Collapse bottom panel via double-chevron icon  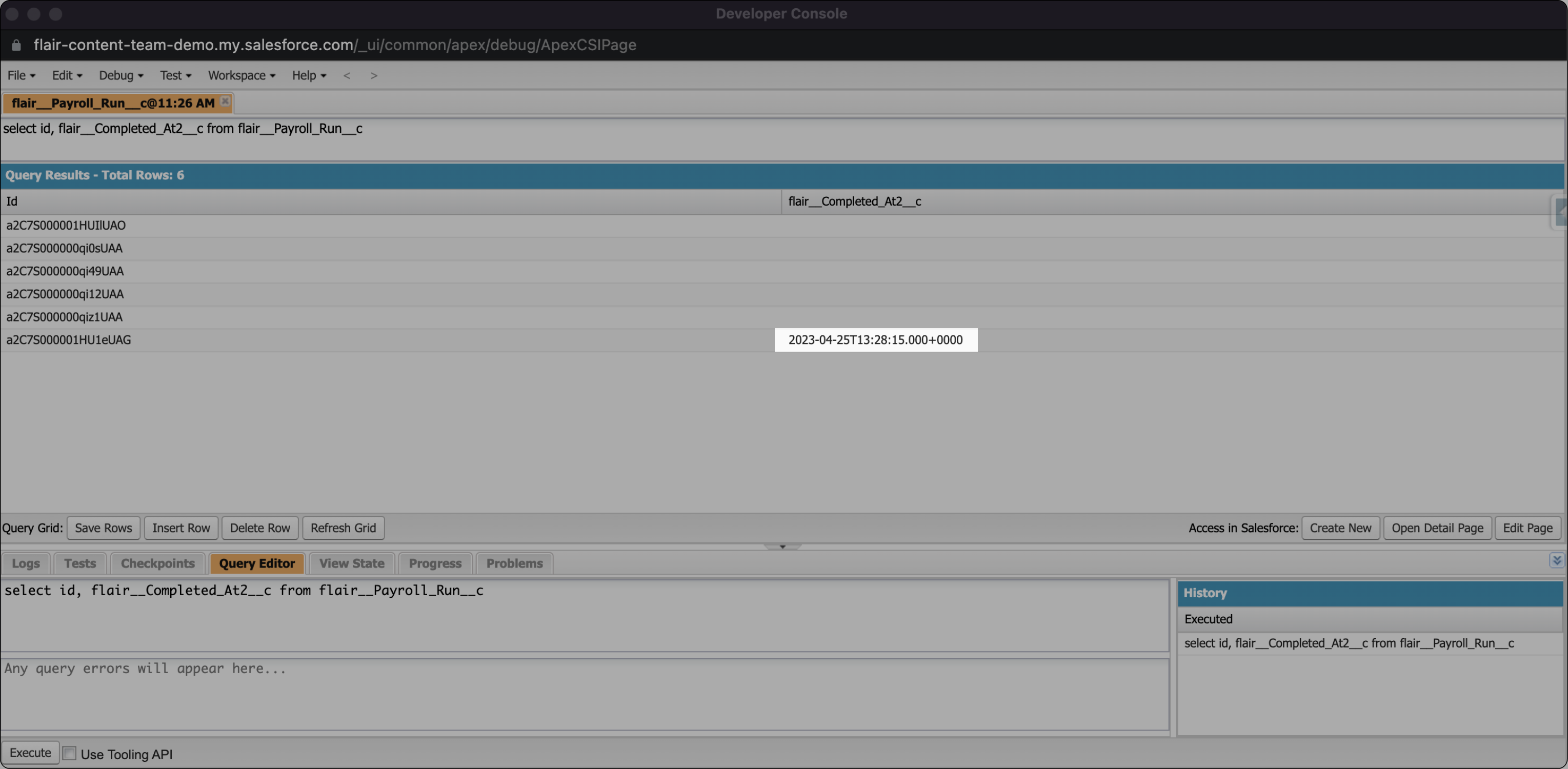click(x=1558, y=560)
